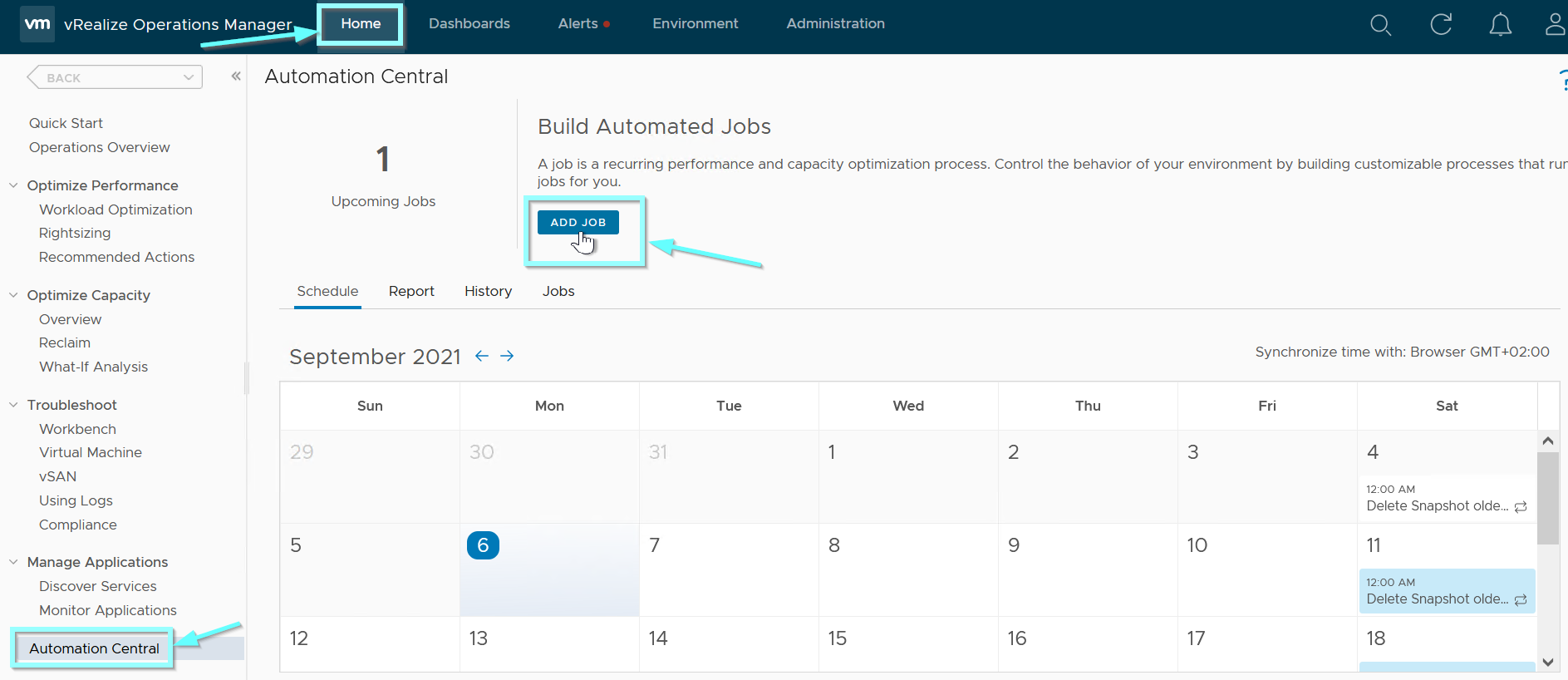Open the BACK dropdown in sidebar
This screenshot has width=1568, height=680.
pyautogui.click(x=115, y=77)
